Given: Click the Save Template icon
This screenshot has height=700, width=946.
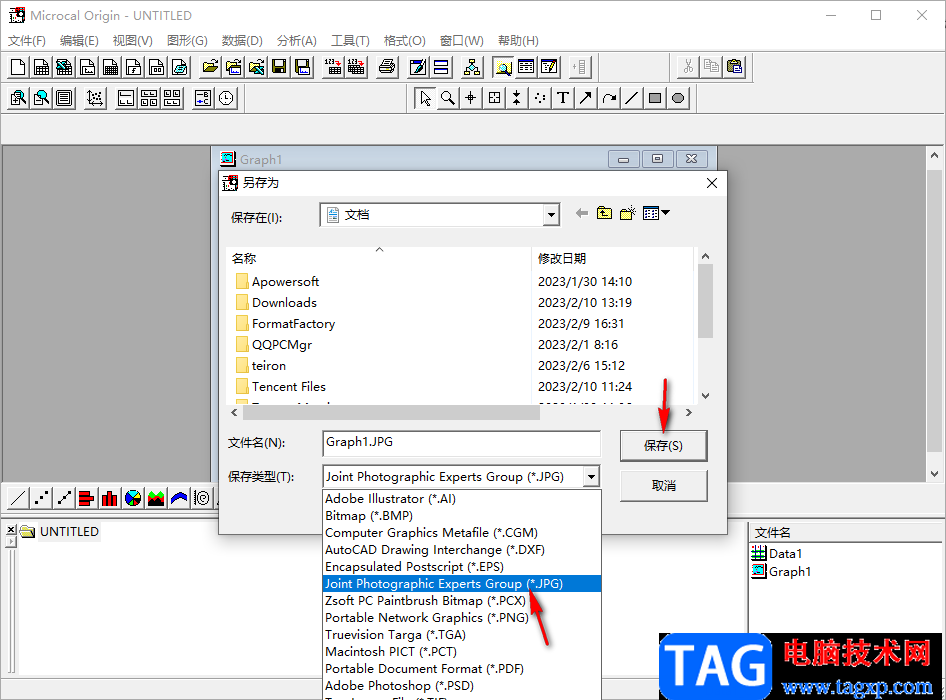Looking at the screenshot, I should pos(302,67).
